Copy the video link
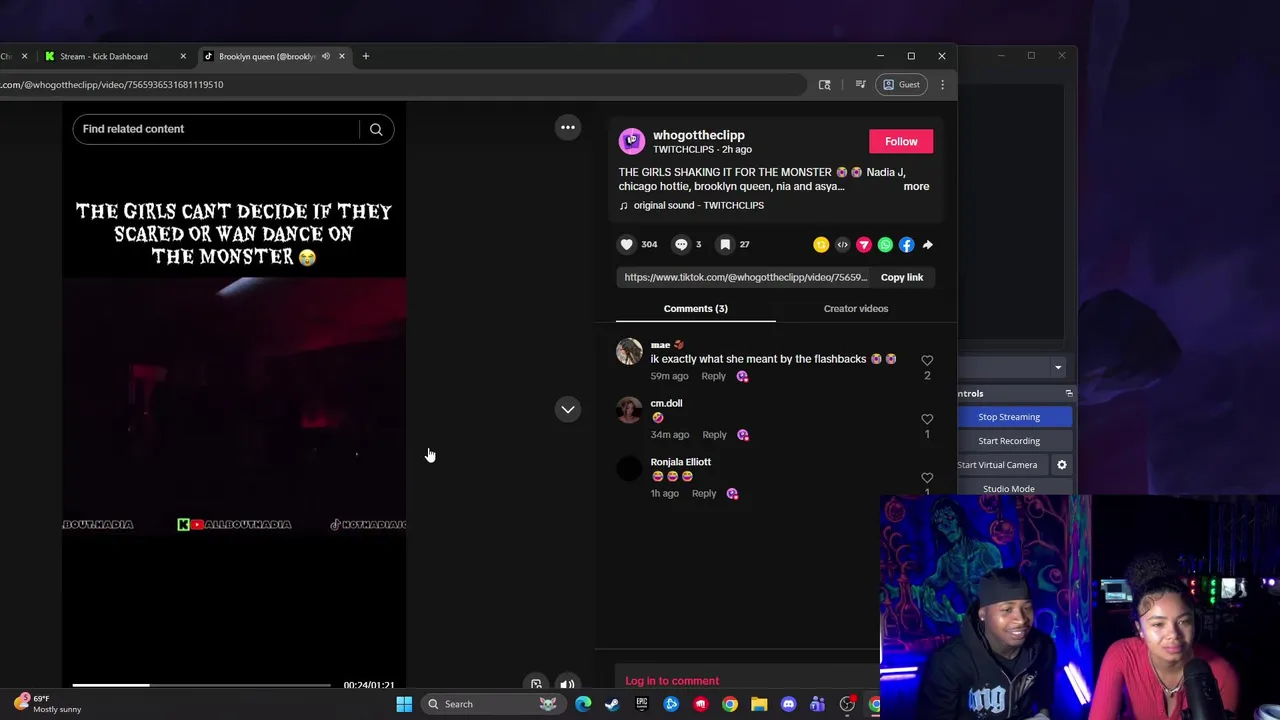Image resolution: width=1280 pixels, height=720 pixels. [x=902, y=277]
